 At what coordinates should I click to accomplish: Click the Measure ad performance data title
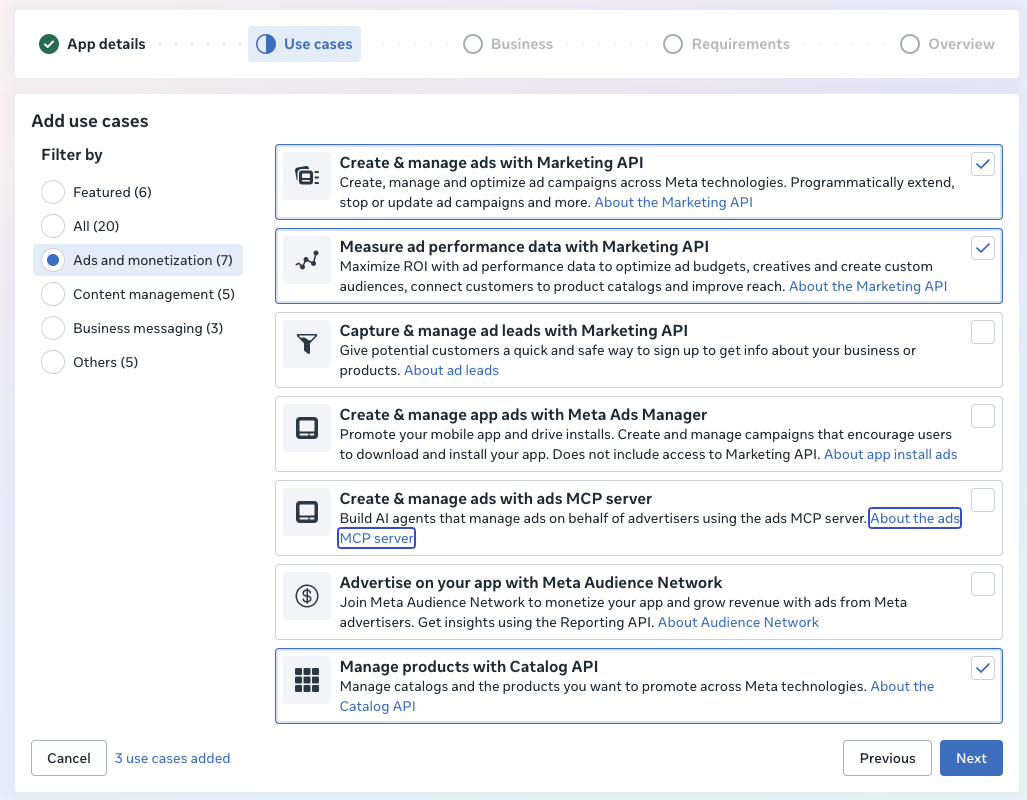pos(524,246)
